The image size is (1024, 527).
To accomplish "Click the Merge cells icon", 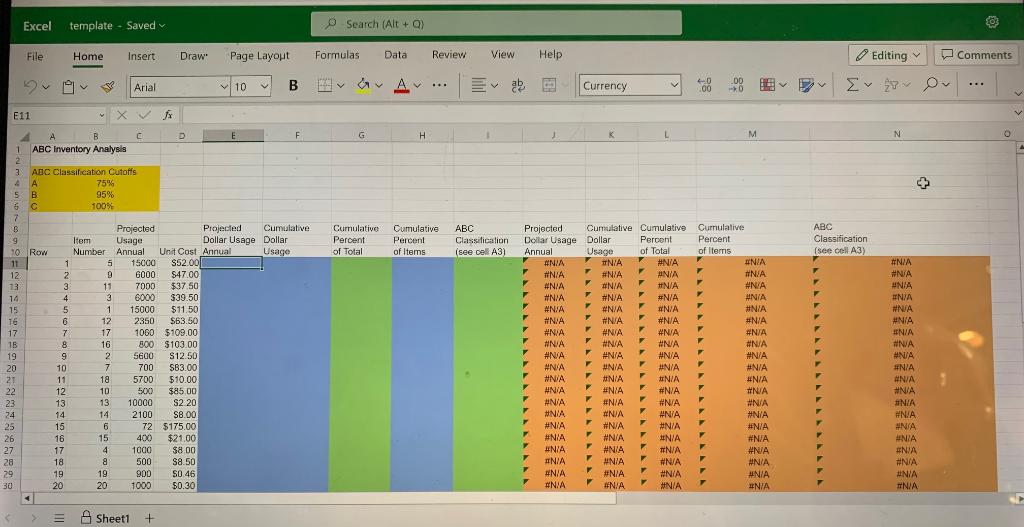I will [549, 86].
